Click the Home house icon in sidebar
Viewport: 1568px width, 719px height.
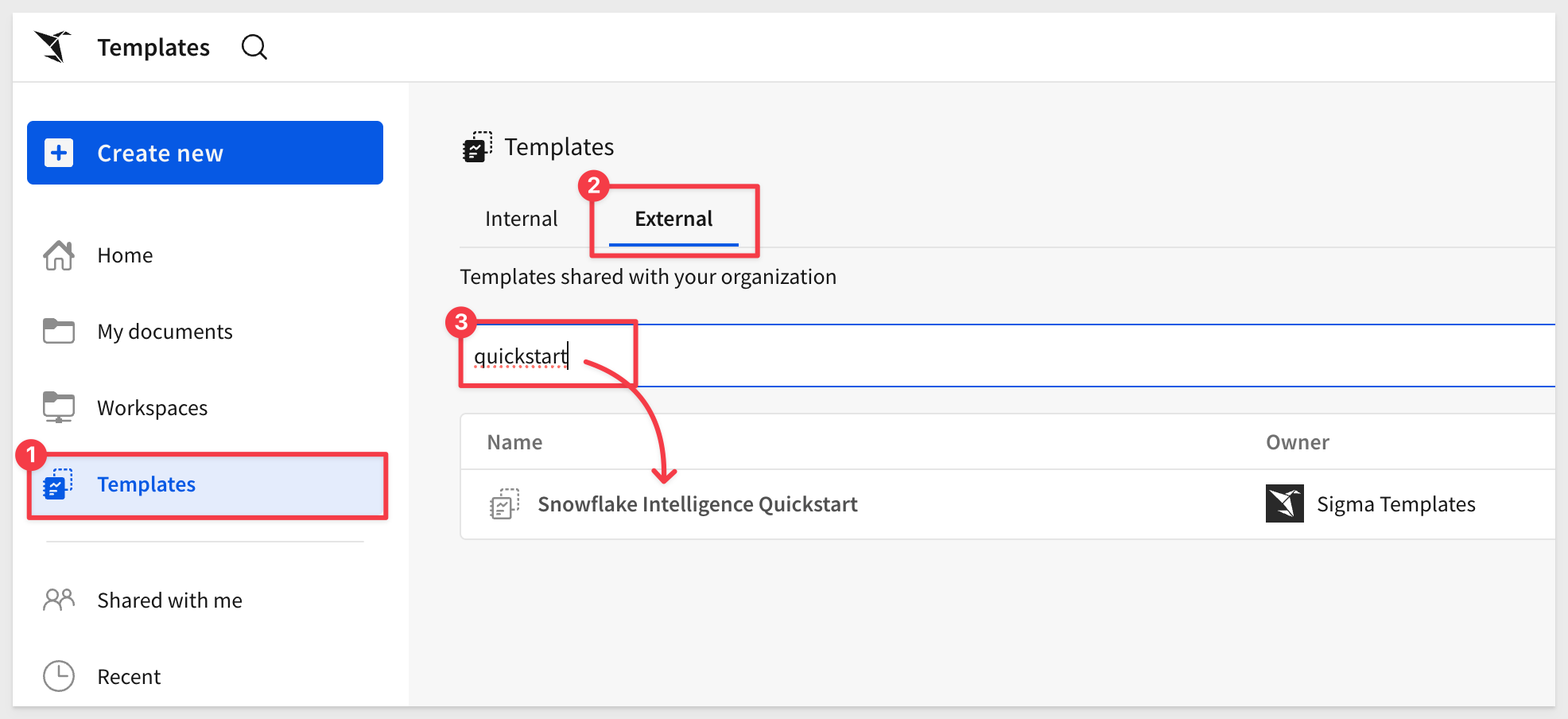59,255
